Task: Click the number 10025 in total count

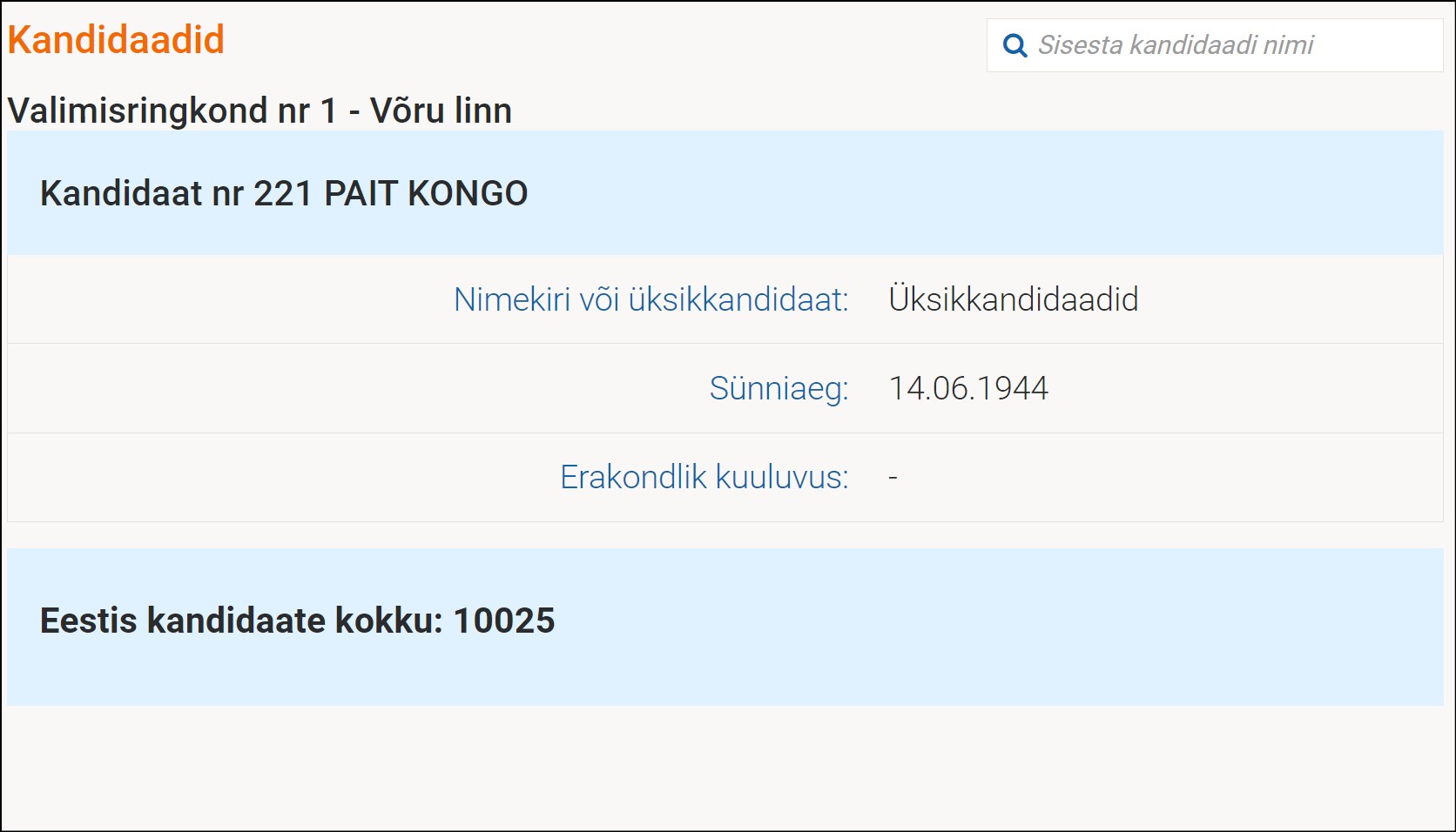Action: [x=504, y=621]
